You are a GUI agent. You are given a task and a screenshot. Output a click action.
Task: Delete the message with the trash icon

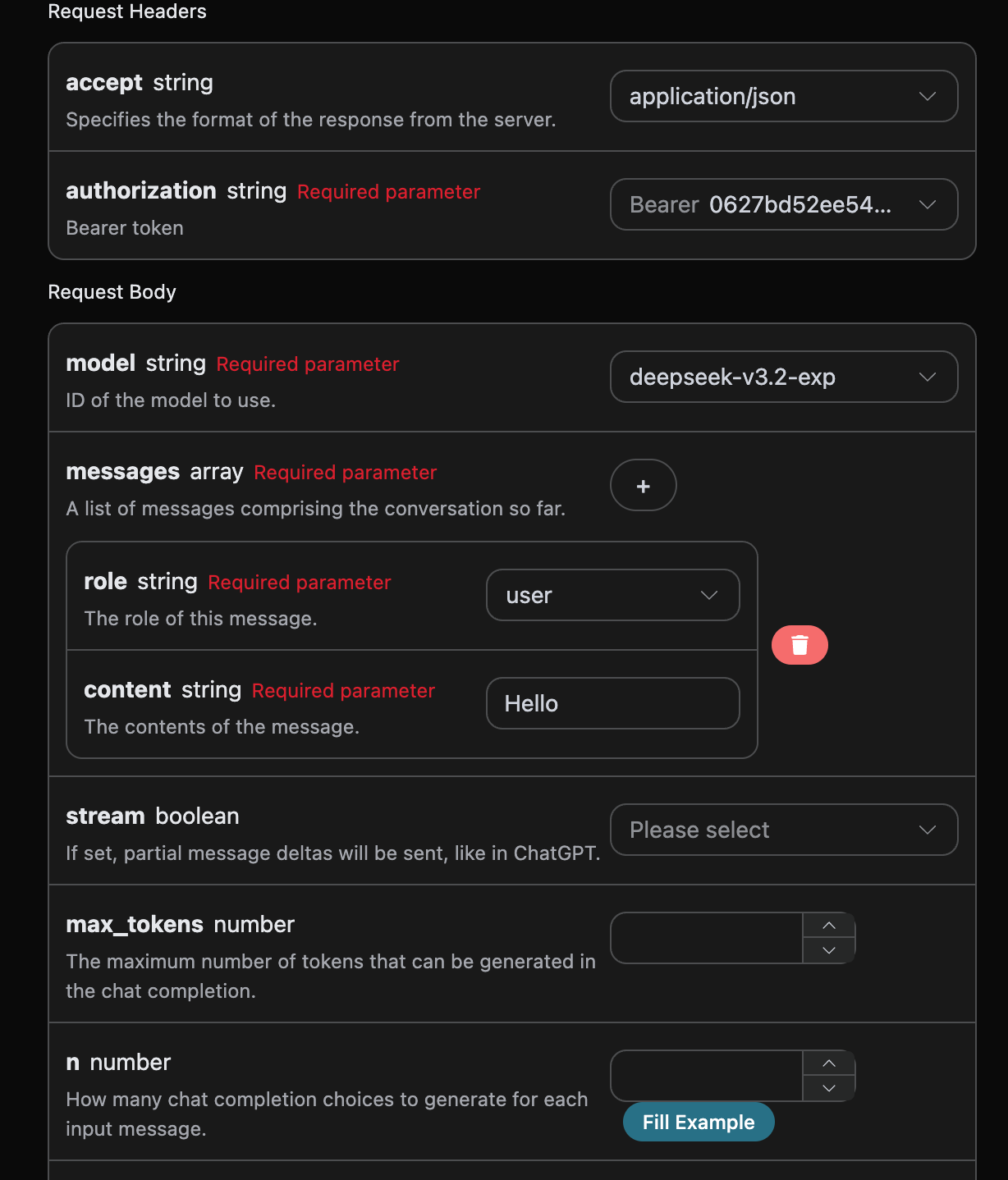(800, 645)
